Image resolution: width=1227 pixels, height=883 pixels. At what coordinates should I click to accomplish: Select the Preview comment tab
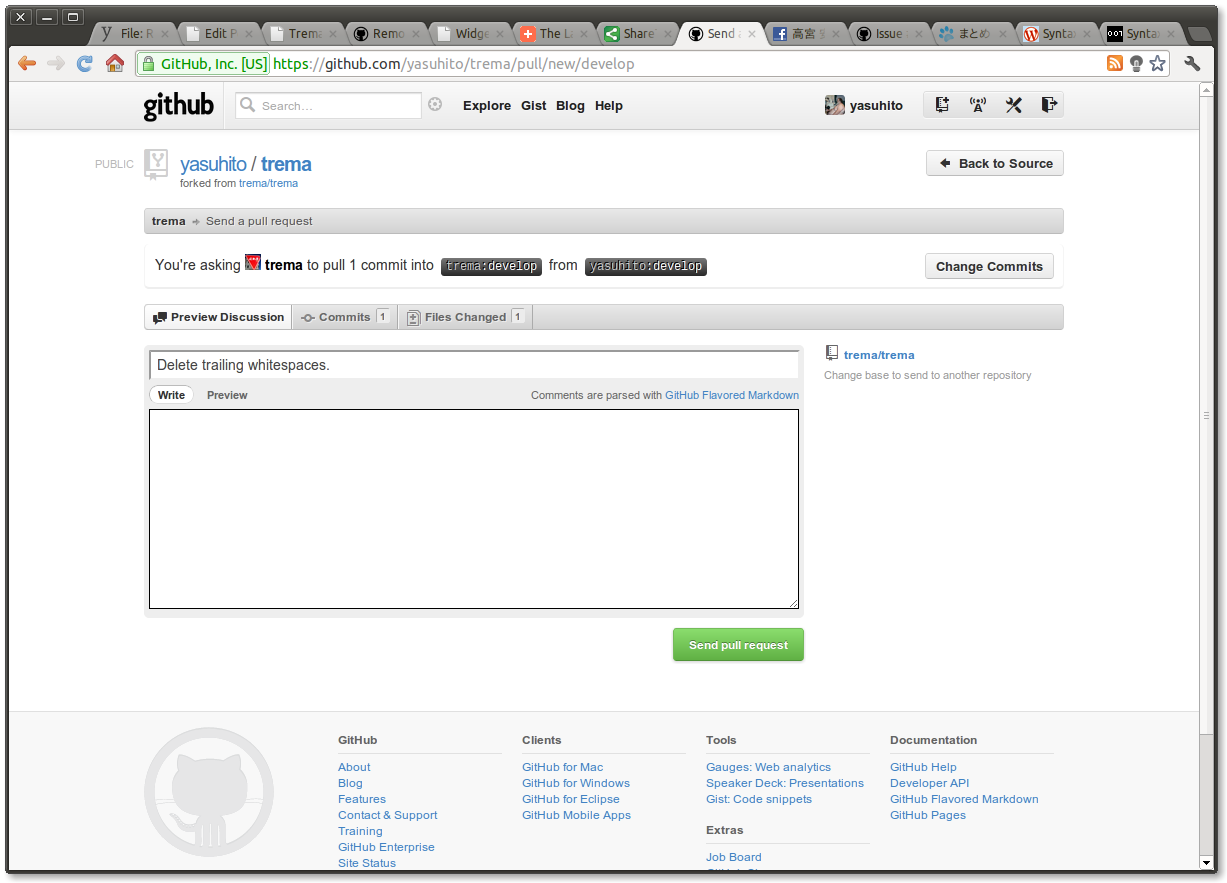[x=227, y=395]
